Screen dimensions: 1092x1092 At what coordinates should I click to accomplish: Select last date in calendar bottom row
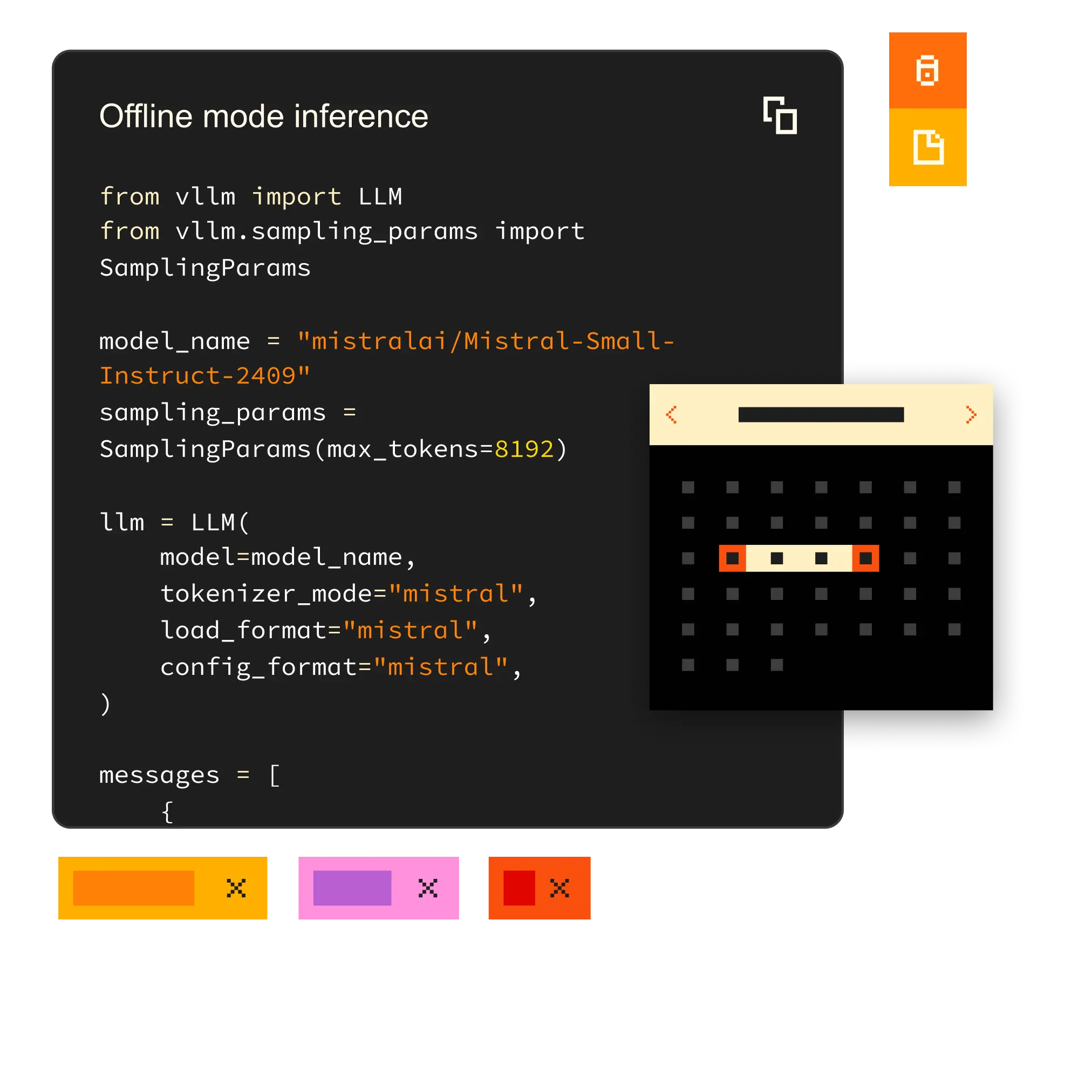pyautogui.click(x=776, y=665)
